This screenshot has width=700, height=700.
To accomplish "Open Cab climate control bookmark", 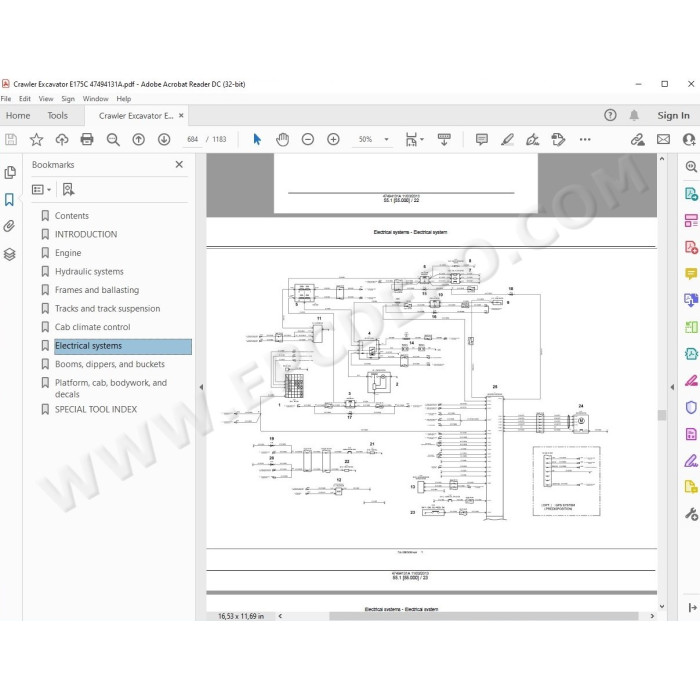I will tap(92, 327).
